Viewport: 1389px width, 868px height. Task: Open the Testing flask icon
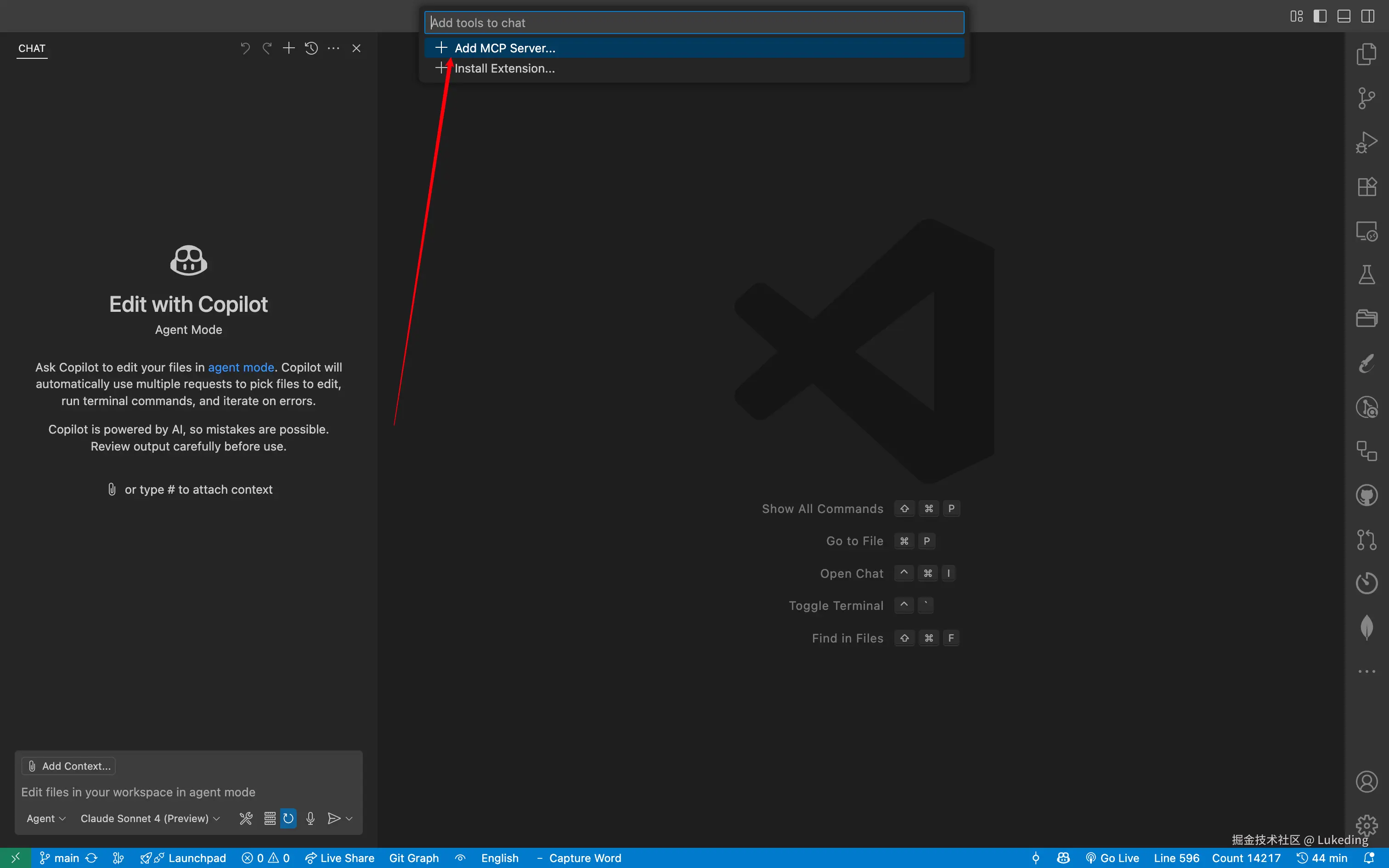tap(1366, 275)
